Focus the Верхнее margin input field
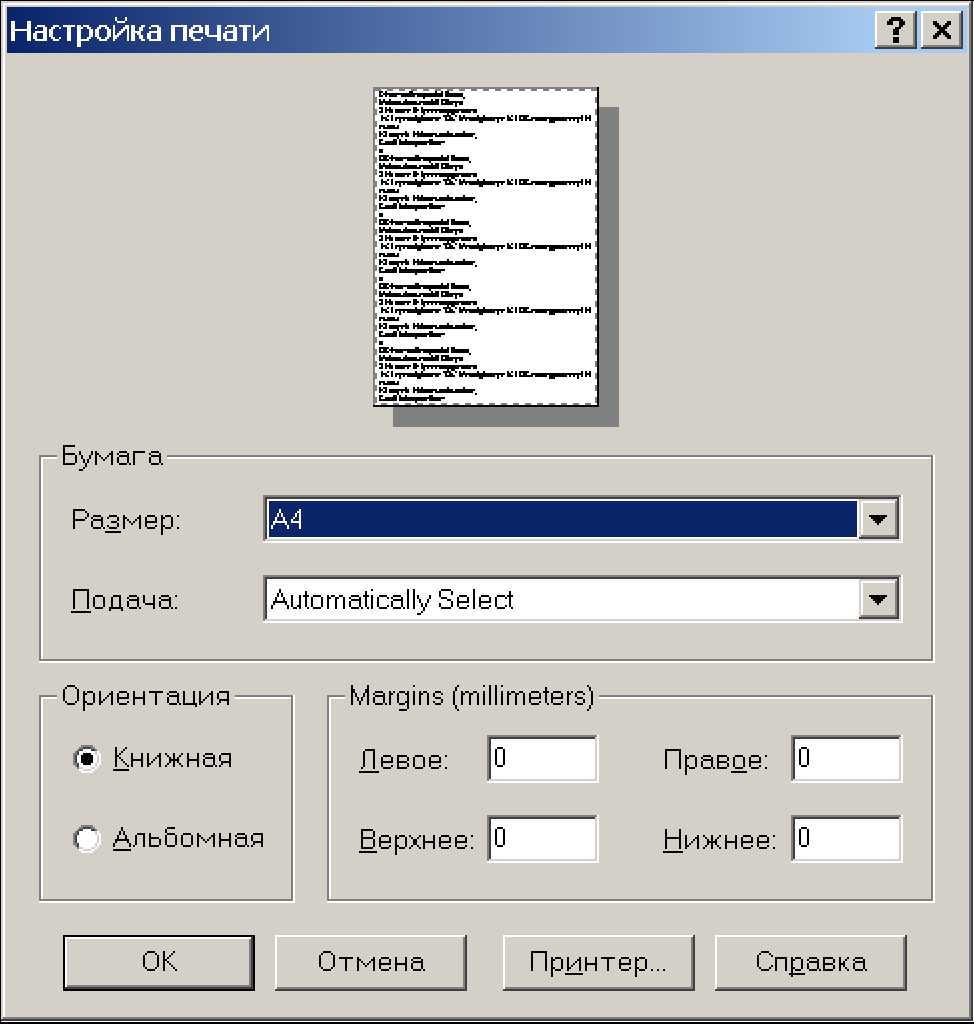This screenshot has width=974, height=1024. coord(542,839)
